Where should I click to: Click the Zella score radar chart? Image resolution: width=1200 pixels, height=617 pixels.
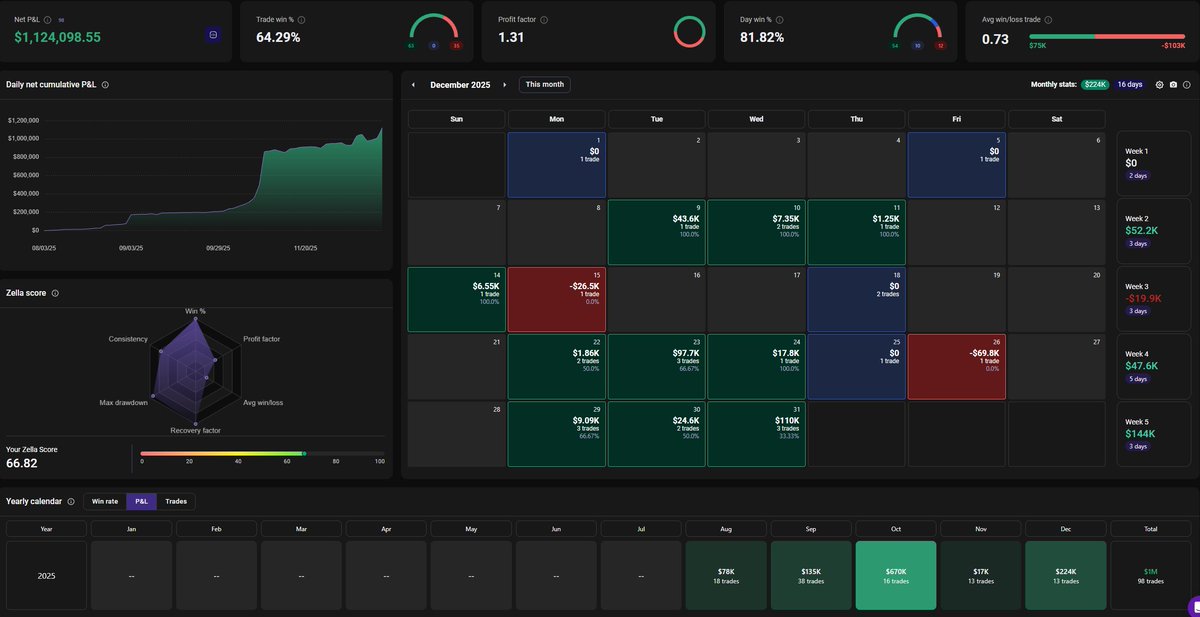pyautogui.click(x=194, y=372)
